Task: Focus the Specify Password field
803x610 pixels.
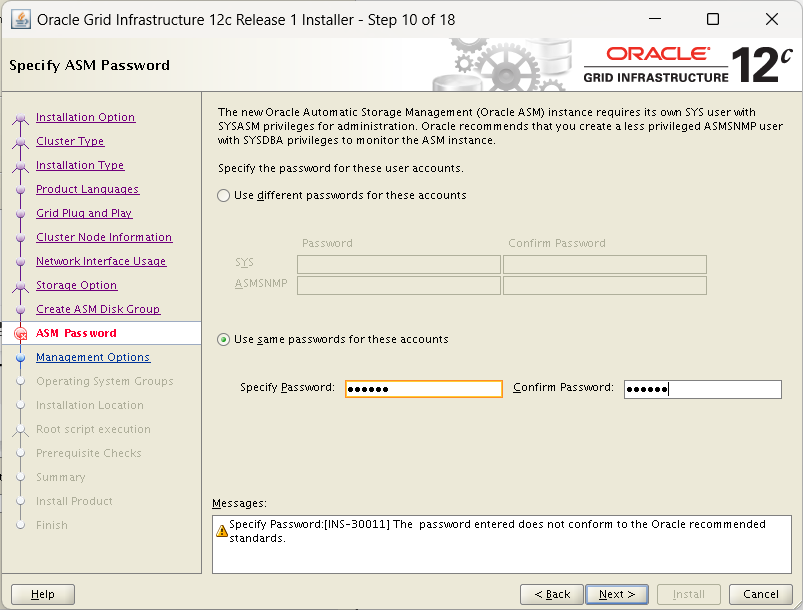Action: pos(424,389)
